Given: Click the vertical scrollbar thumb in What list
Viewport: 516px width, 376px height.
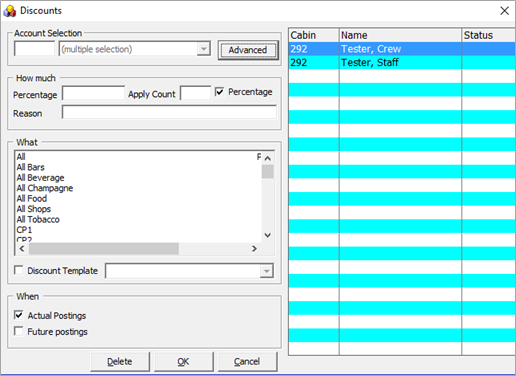Looking at the screenshot, I should (x=267, y=172).
